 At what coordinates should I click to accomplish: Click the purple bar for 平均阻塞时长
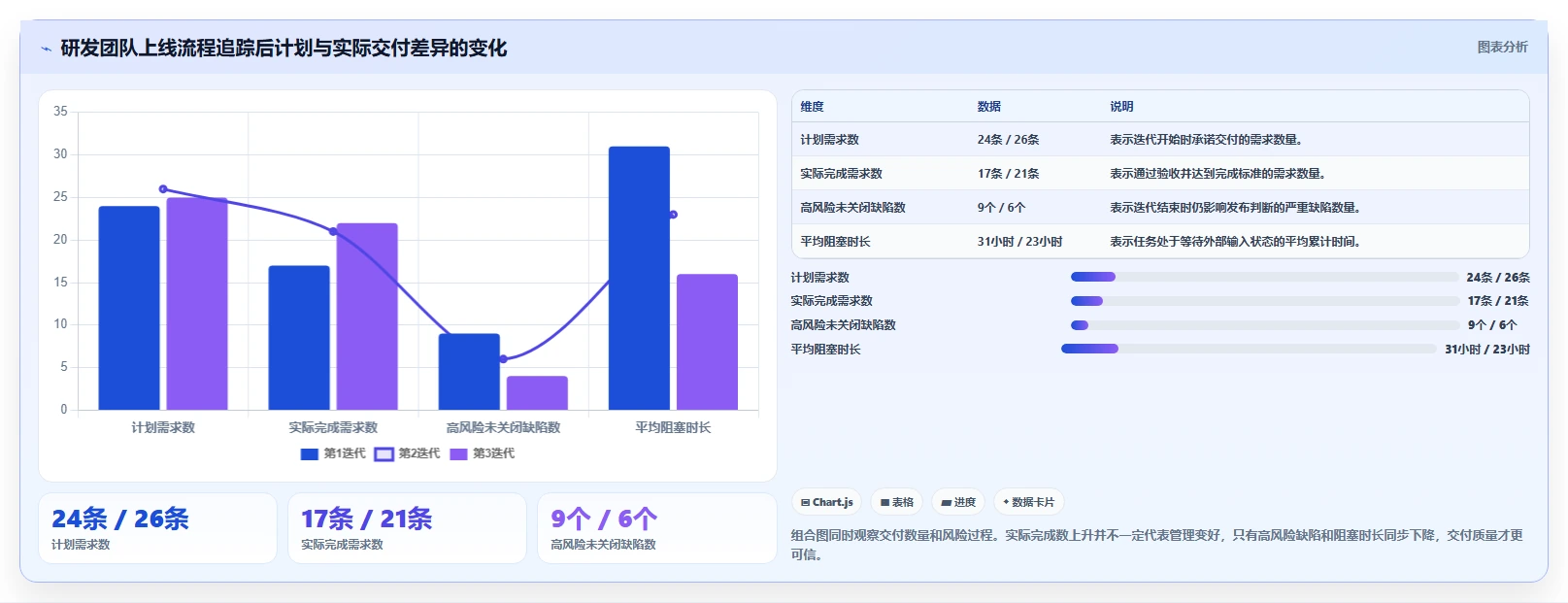pos(707,342)
